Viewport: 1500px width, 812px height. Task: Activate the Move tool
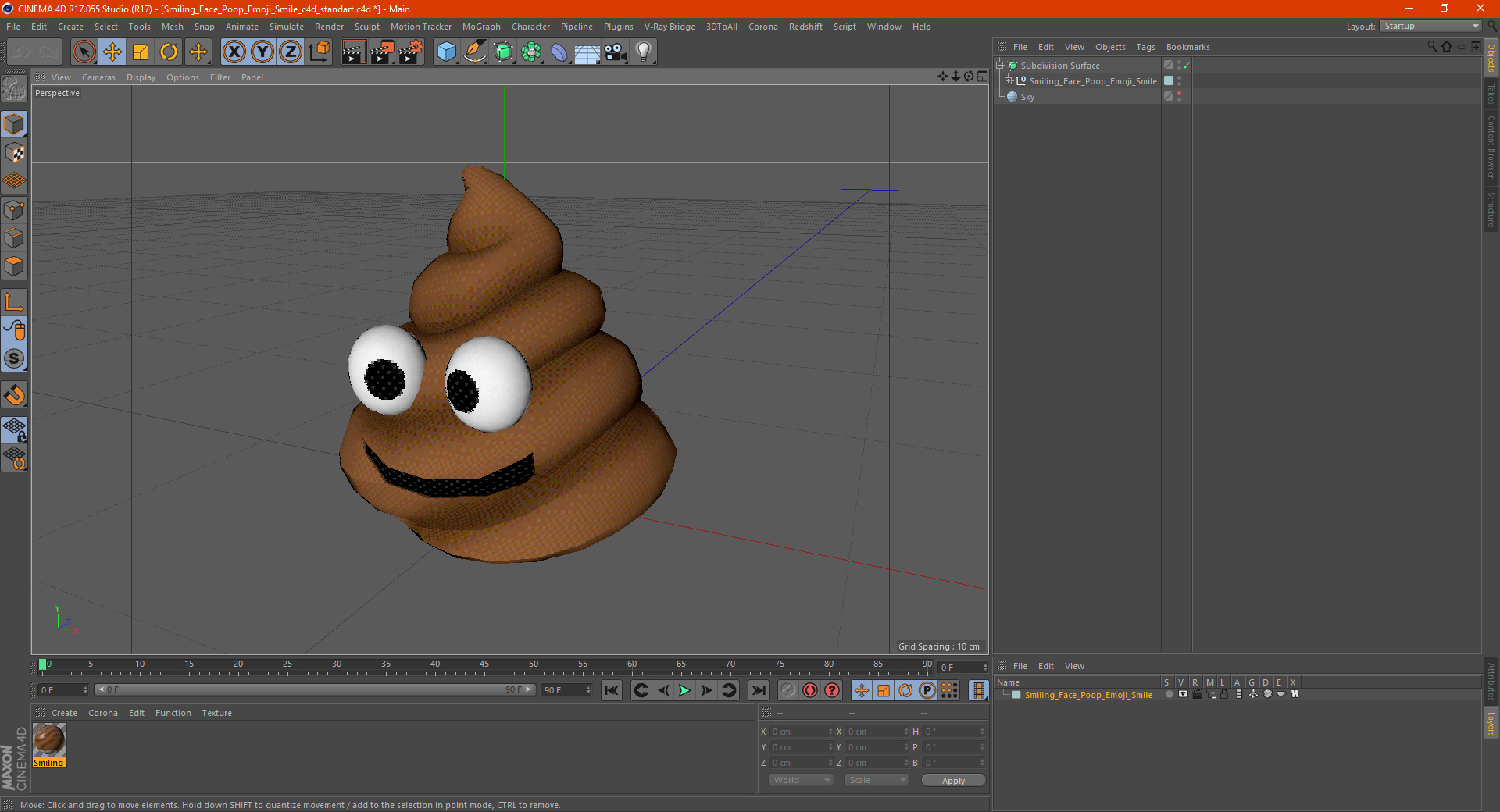point(112,52)
